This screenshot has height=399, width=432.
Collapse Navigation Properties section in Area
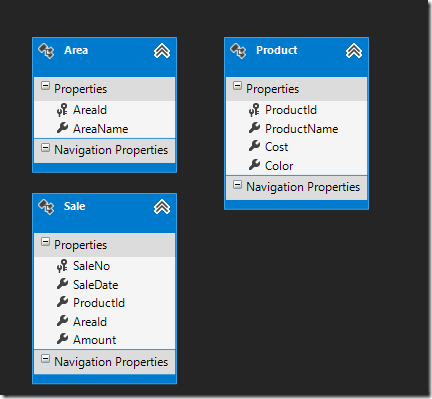[45, 147]
